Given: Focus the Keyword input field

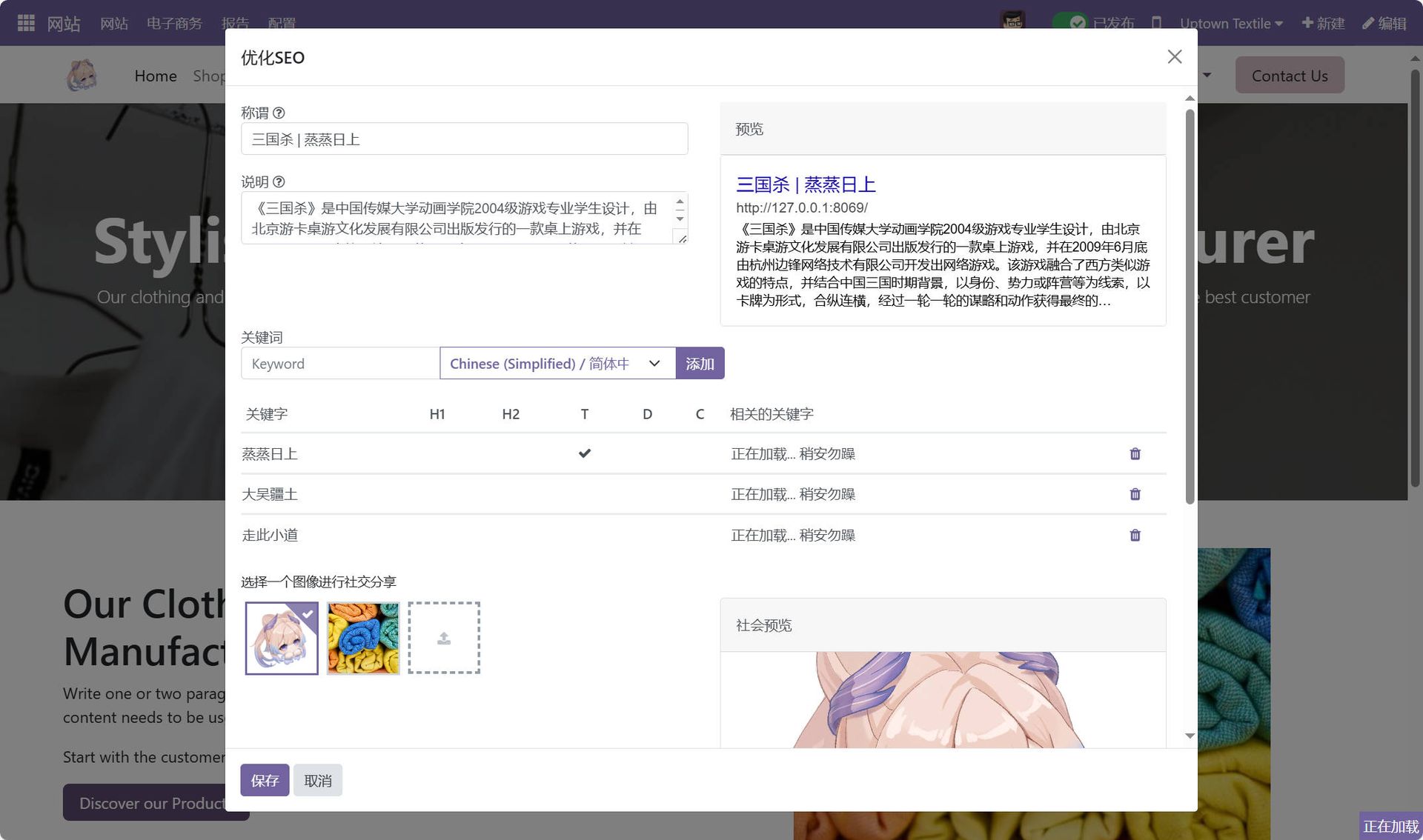Looking at the screenshot, I should tap(340, 364).
